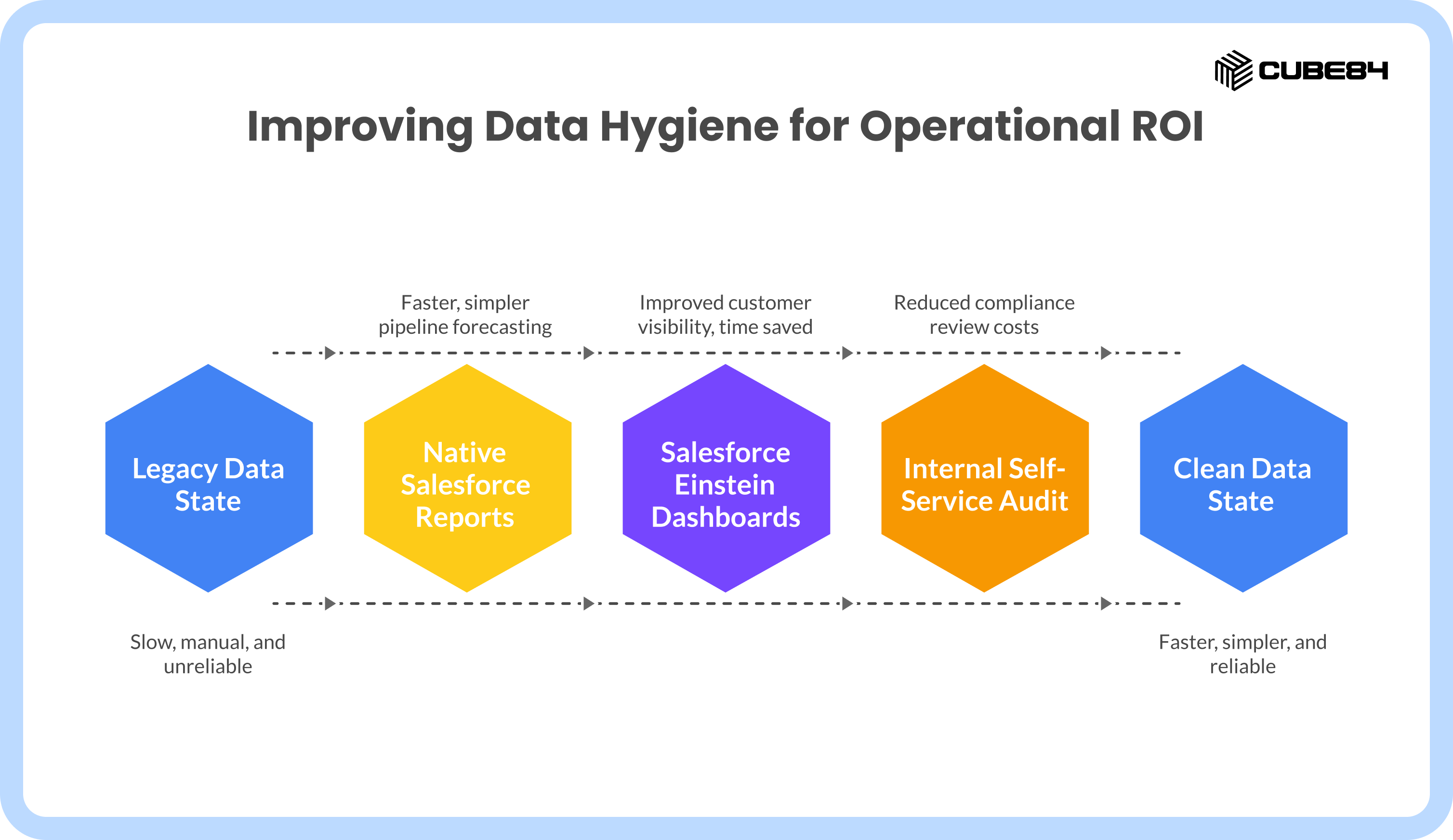Screen dimensions: 1453x840
Task: Select the Internal Self-Service Audit hexagon
Action: (x=985, y=478)
